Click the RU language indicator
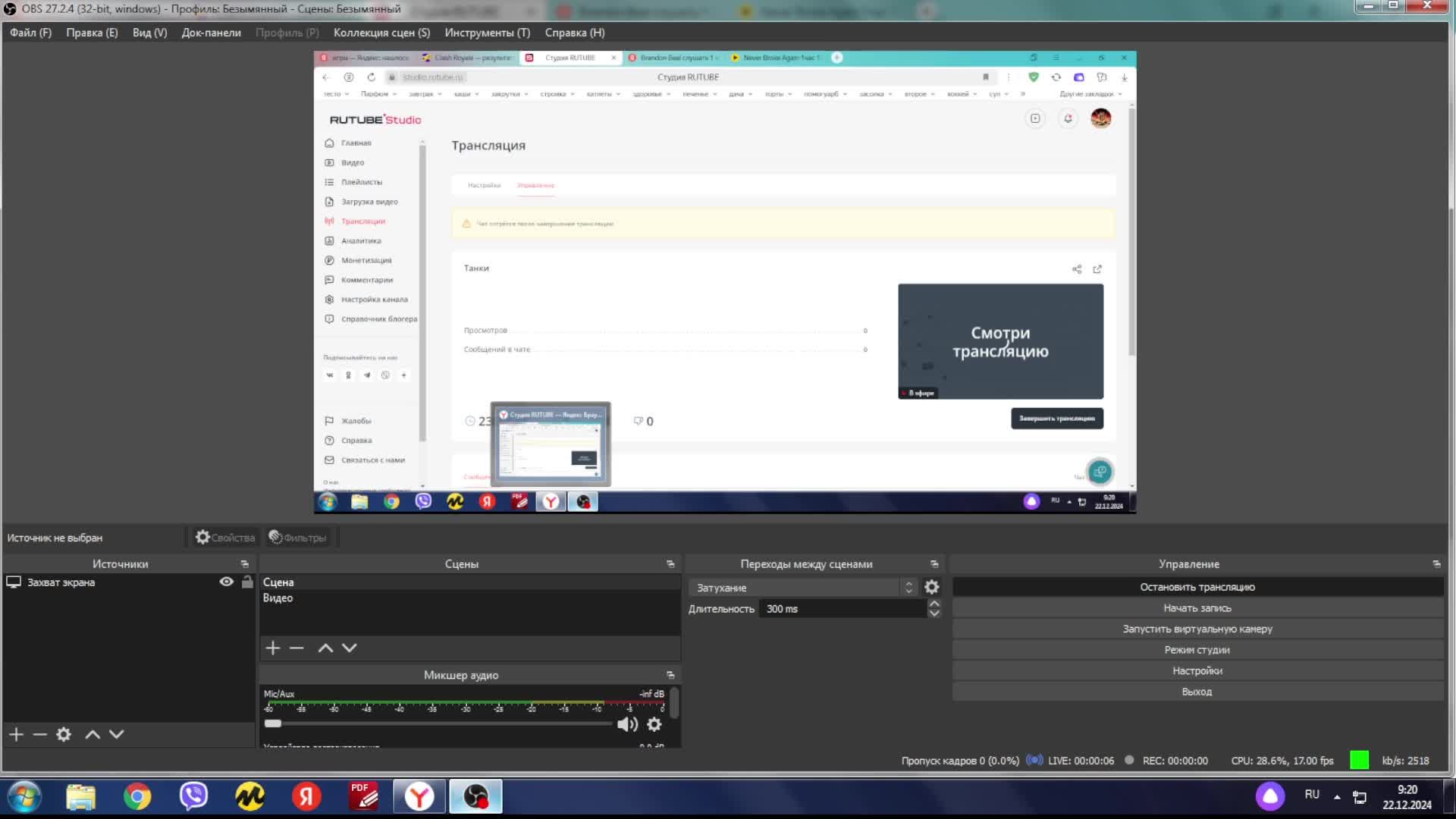Image resolution: width=1456 pixels, height=819 pixels. tap(1312, 795)
